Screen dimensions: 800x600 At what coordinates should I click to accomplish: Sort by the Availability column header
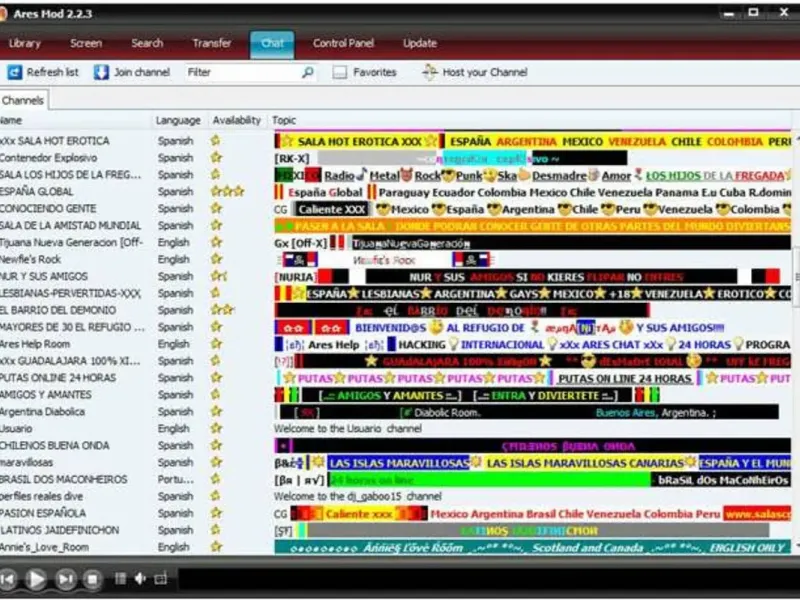[x=237, y=120]
